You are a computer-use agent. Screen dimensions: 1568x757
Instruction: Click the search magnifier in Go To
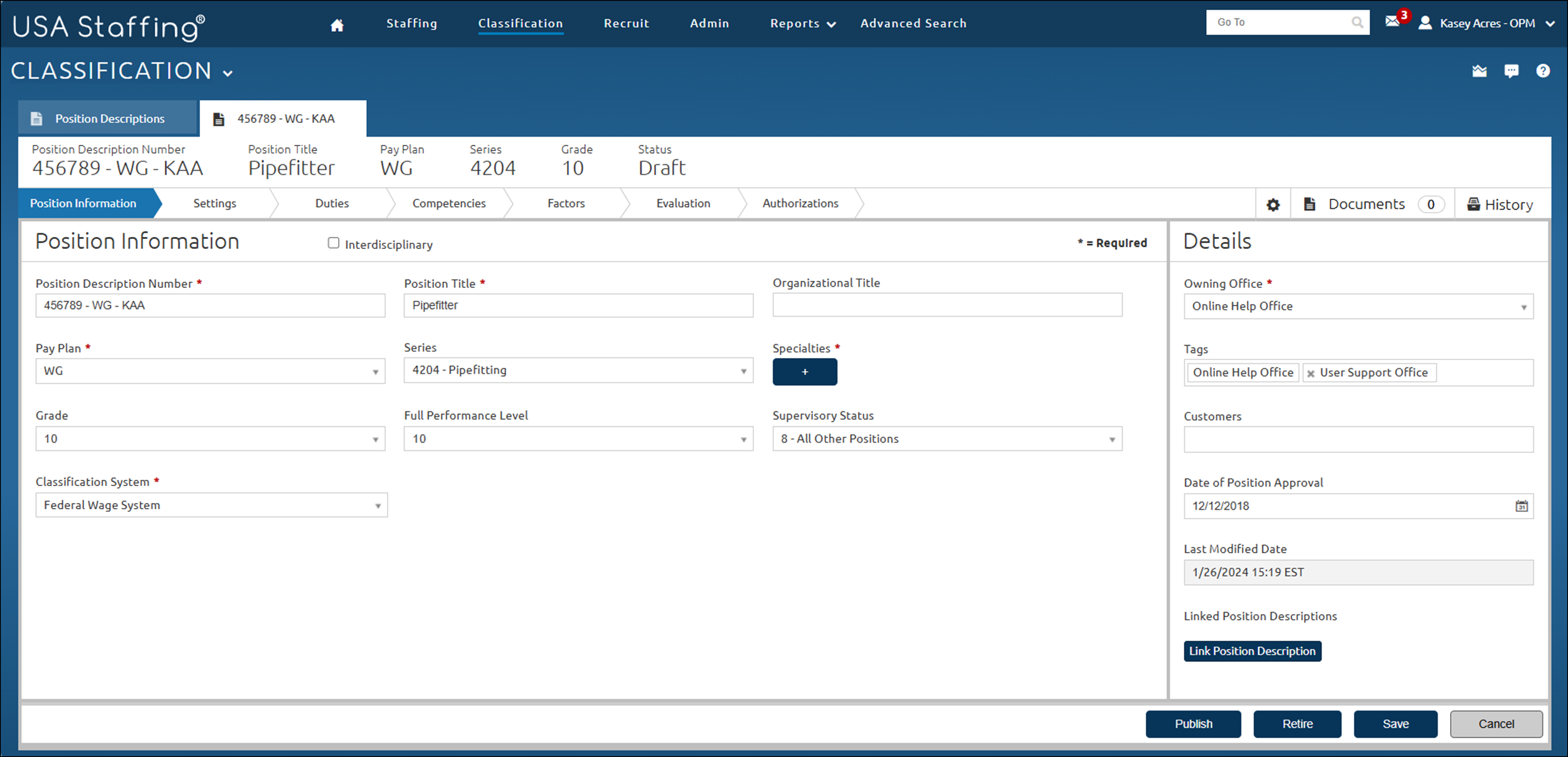pos(1357,23)
